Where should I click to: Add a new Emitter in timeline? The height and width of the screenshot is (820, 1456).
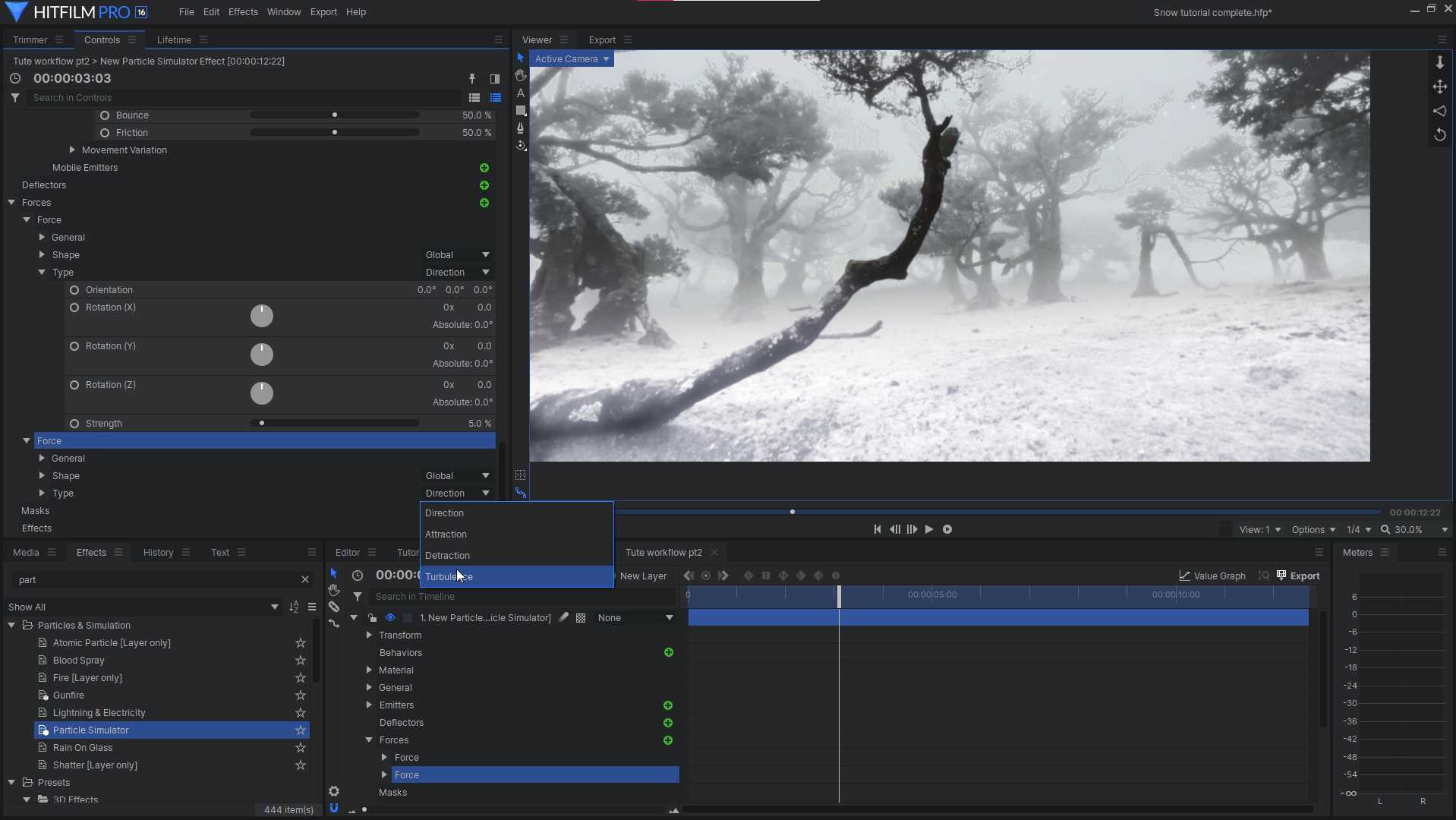(668, 705)
